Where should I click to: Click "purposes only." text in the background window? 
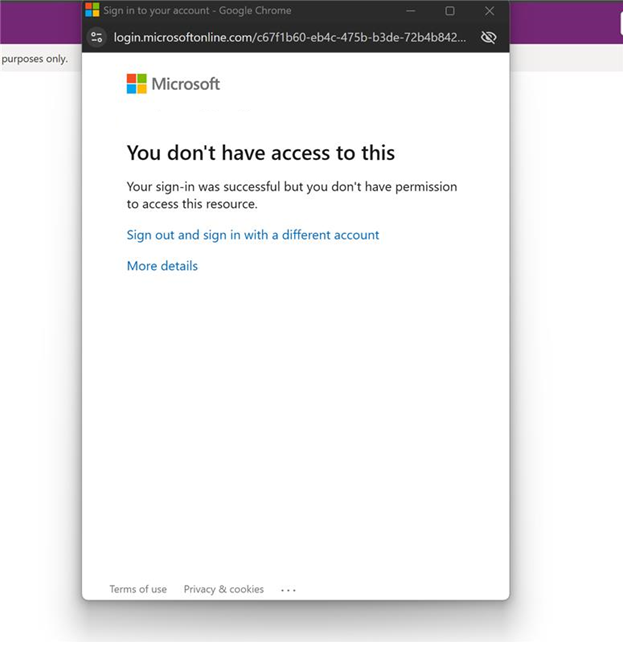[x=35, y=59]
